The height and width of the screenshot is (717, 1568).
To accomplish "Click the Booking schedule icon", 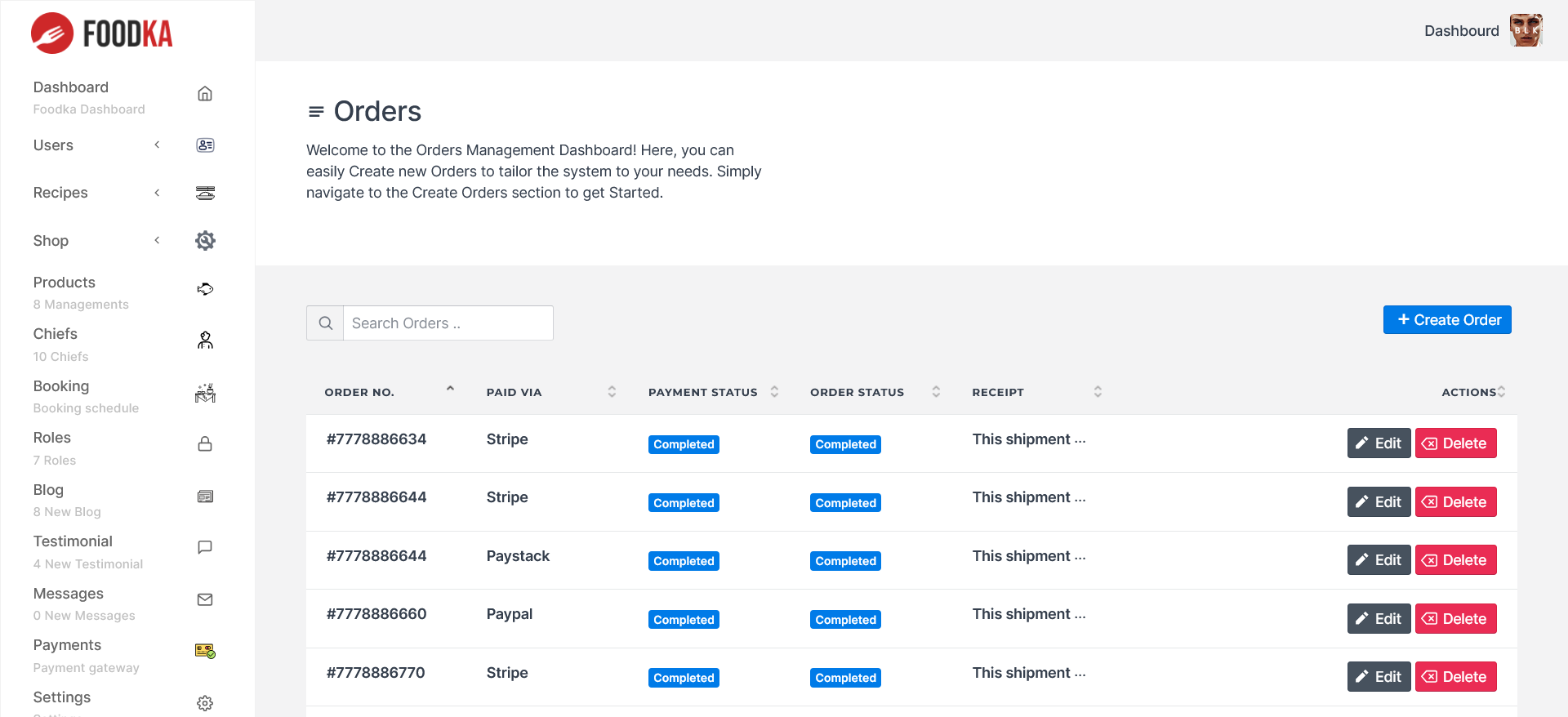I will point(205,393).
